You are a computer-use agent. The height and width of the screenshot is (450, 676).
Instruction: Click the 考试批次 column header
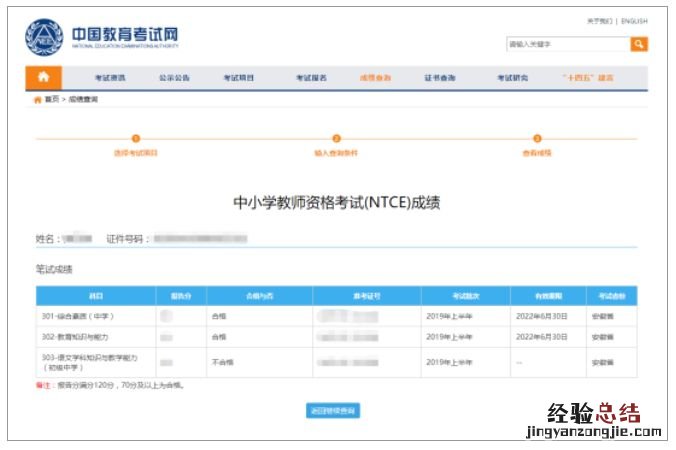[x=466, y=296]
